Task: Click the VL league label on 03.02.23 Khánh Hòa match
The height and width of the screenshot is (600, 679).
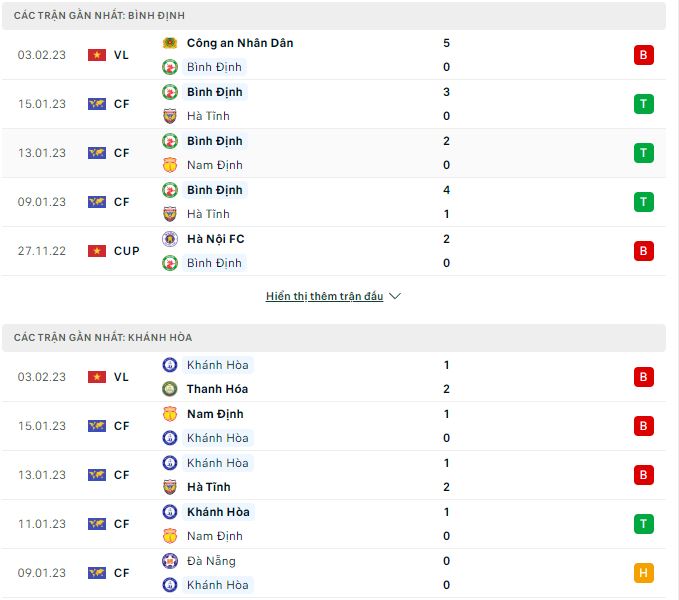Action: [x=121, y=377]
